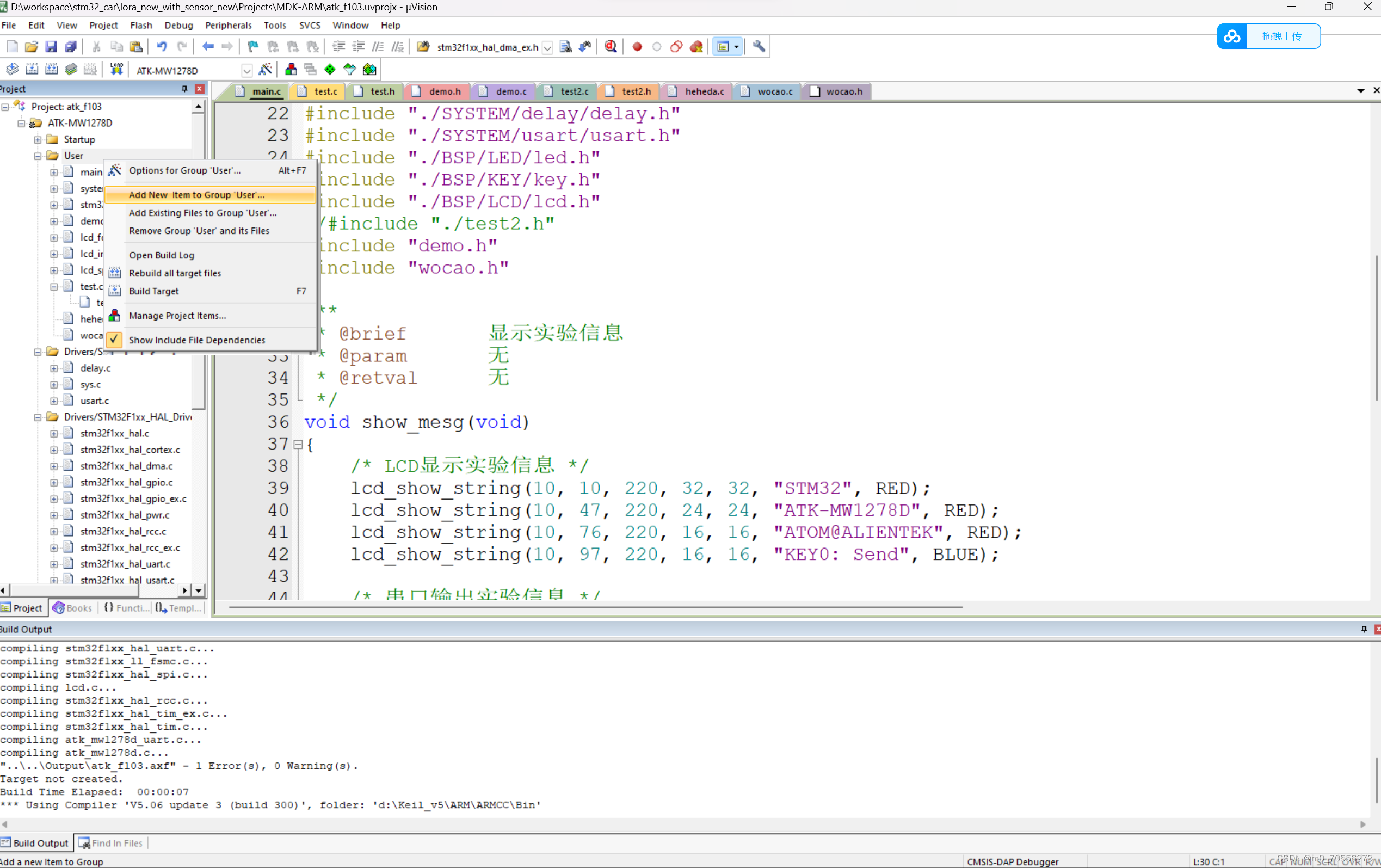Pin the Project panel with the pushpin
Image resolution: width=1381 pixels, height=868 pixels.
pos(184,89)
